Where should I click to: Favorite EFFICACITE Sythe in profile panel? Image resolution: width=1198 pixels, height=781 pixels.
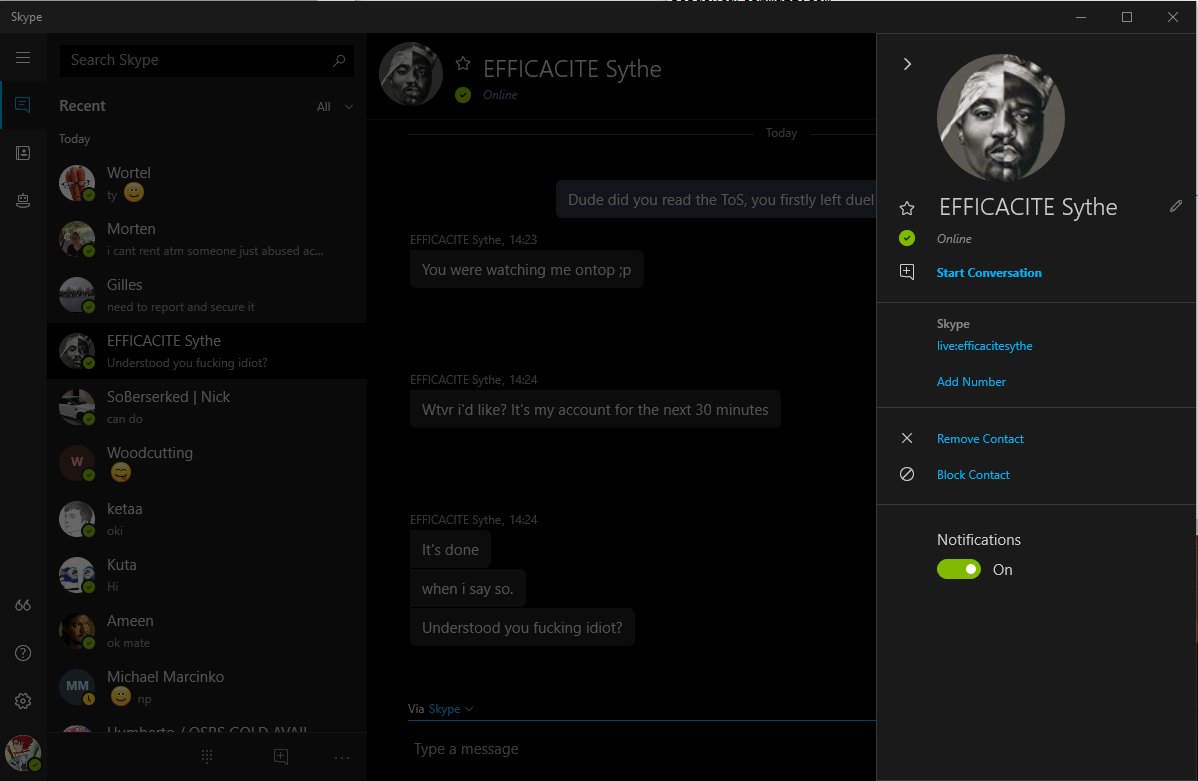click(907, 208)
